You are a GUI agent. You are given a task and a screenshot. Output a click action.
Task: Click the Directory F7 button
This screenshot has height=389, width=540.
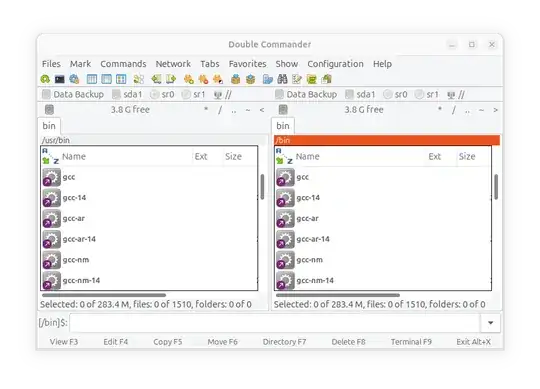pyautogui.click(x=284, y=342)
